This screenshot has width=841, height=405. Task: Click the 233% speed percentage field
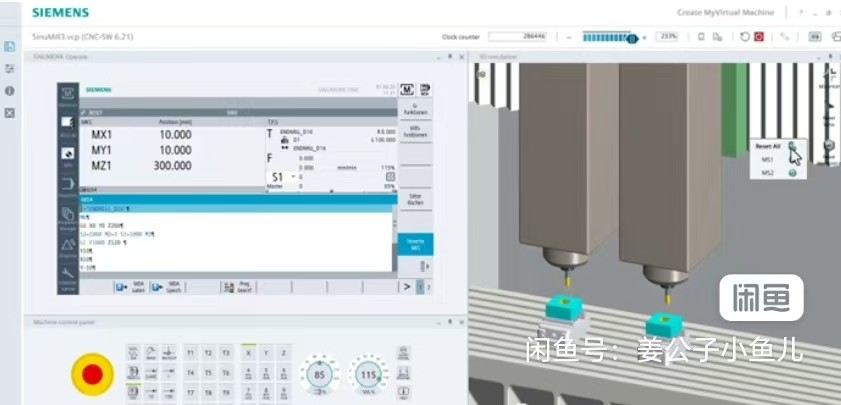click(x=667, y=36)
